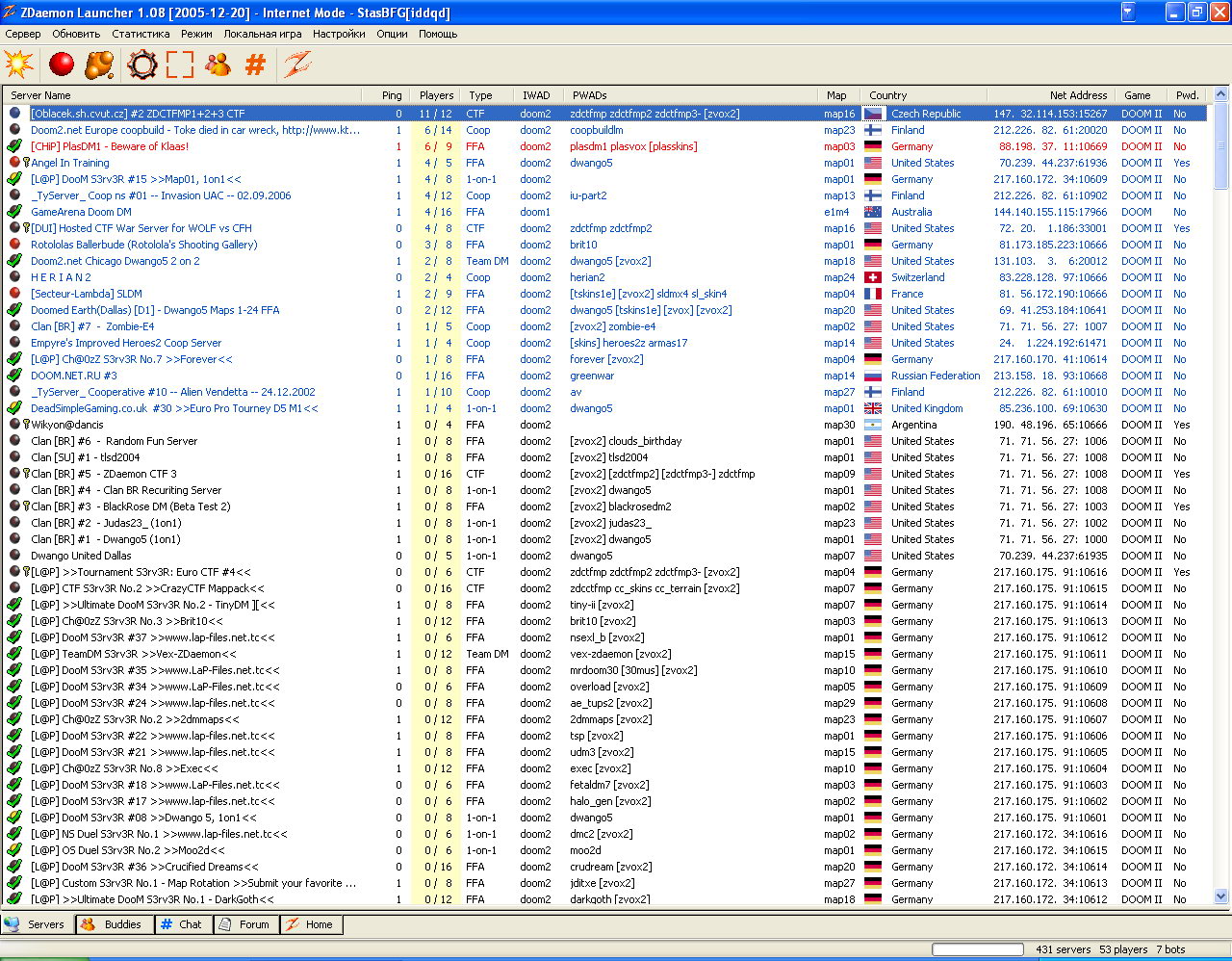Click the orange hash chat toolbar icon

coord(255,65)
